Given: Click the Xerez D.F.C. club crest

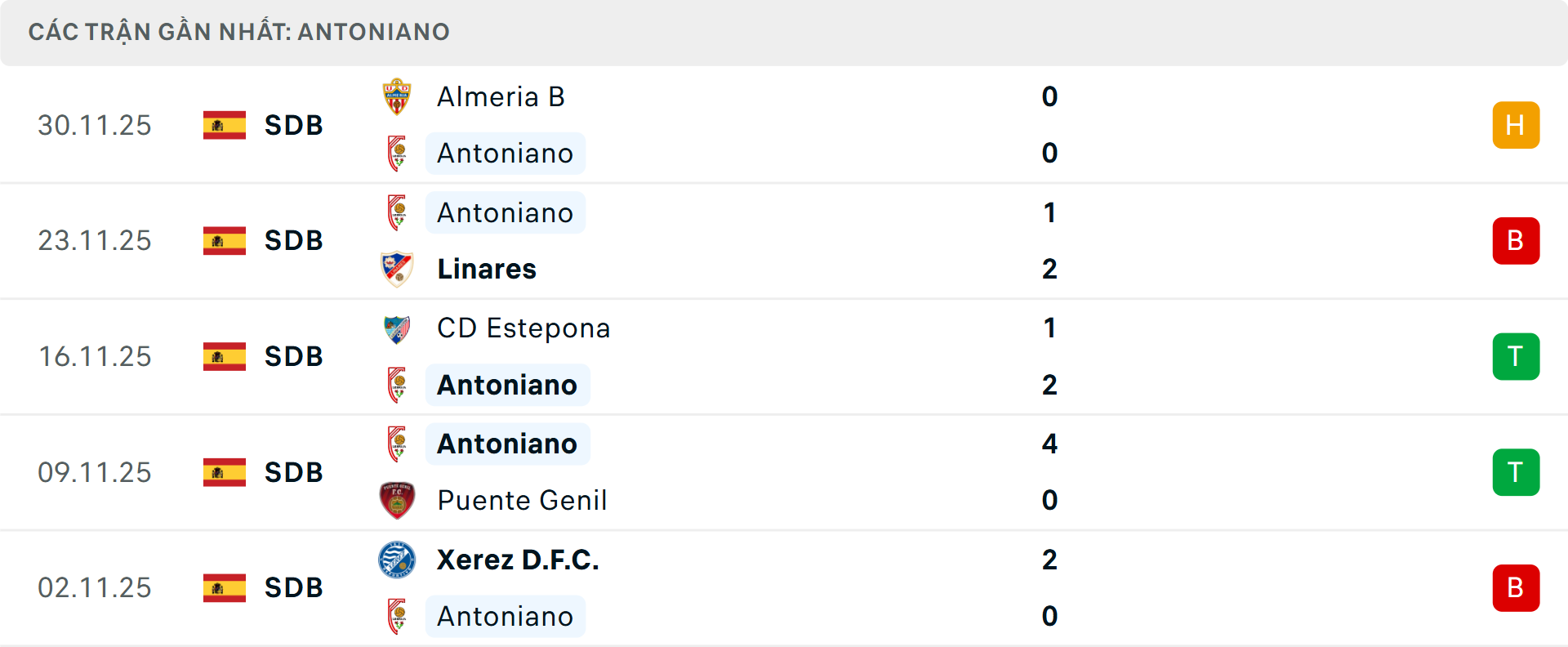Looking at the screenshot, I should 397,560.
